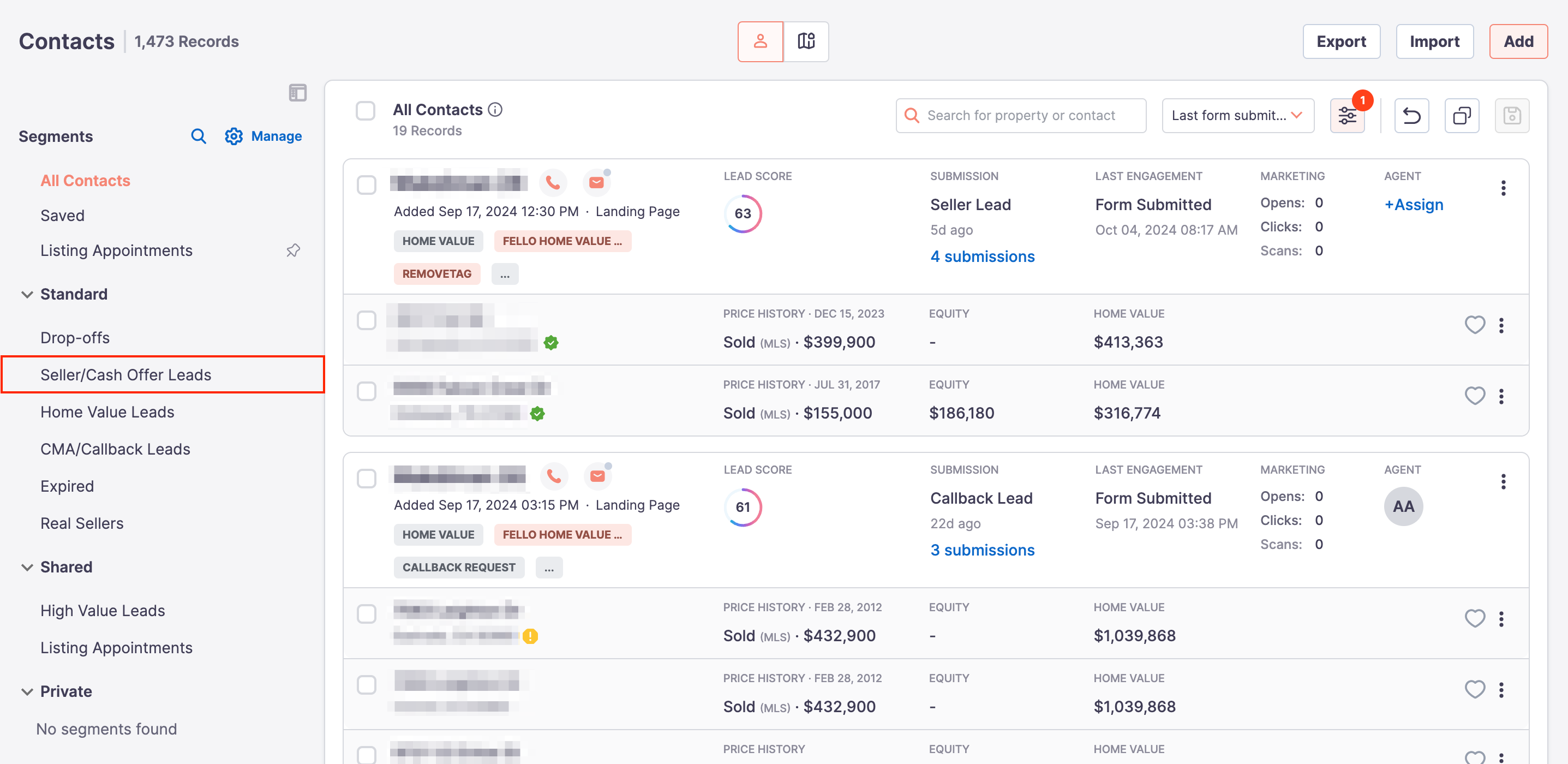The height and width of the screenshot is (764, 1568).
Task: Click the reset/undo arrow icon
Action: (1411, 116)
